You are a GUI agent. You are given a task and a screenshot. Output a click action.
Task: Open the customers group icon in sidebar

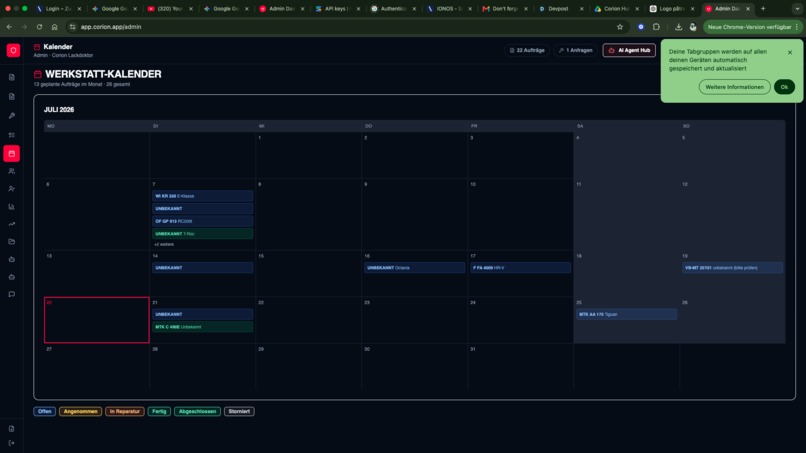coord(12,171)
